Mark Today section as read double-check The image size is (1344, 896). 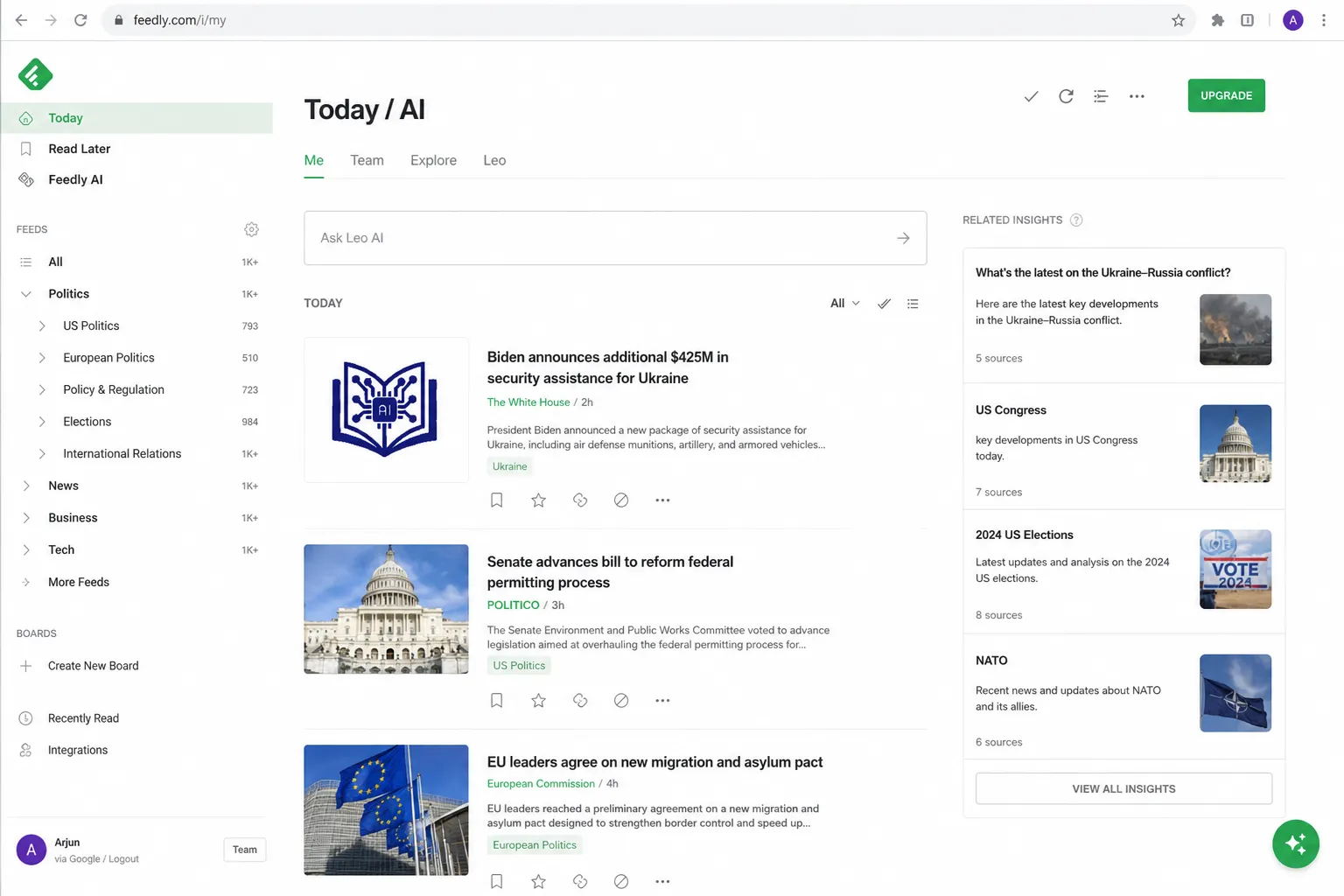point(885,304)
